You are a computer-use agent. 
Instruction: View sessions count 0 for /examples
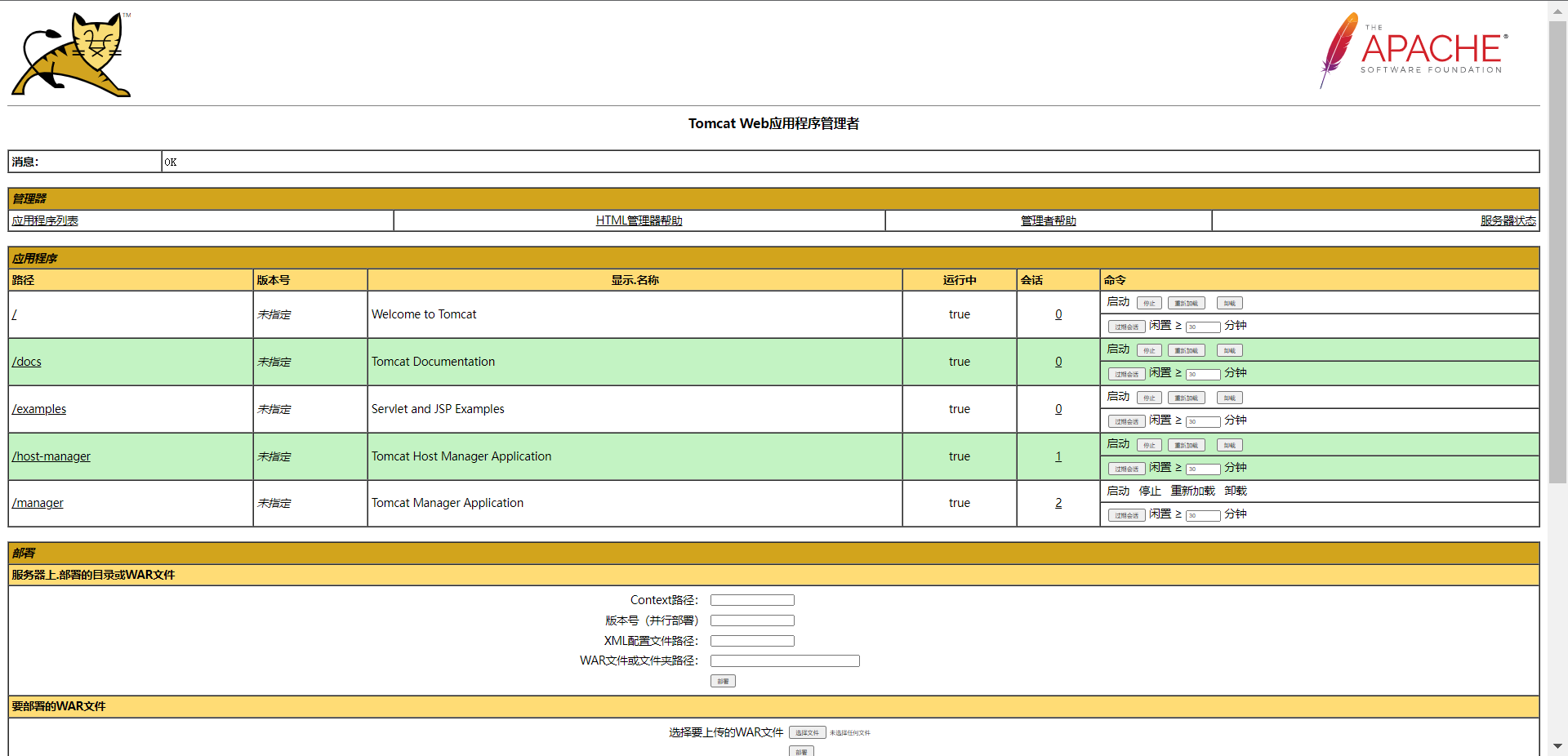(1058, 409)
